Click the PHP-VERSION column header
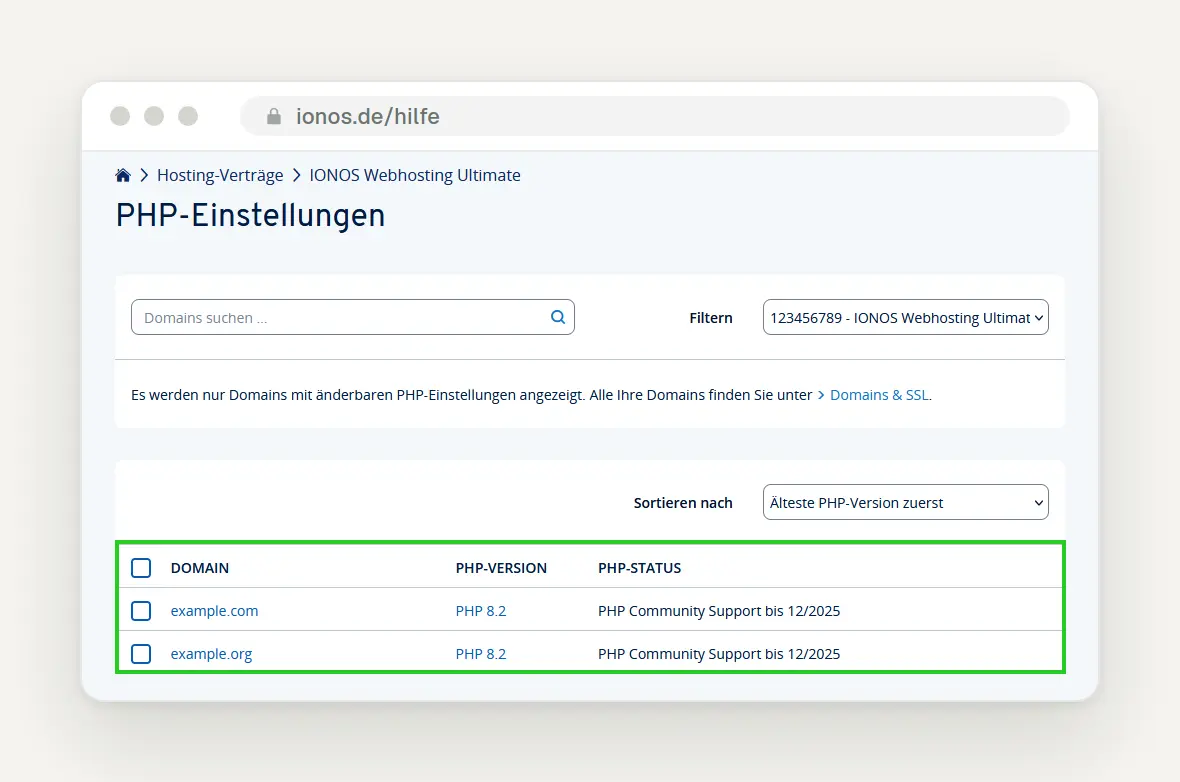 [501, 568]
